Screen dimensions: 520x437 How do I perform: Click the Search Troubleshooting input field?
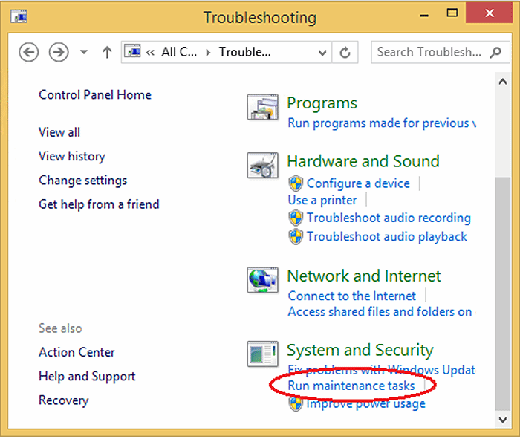point(430,52)
